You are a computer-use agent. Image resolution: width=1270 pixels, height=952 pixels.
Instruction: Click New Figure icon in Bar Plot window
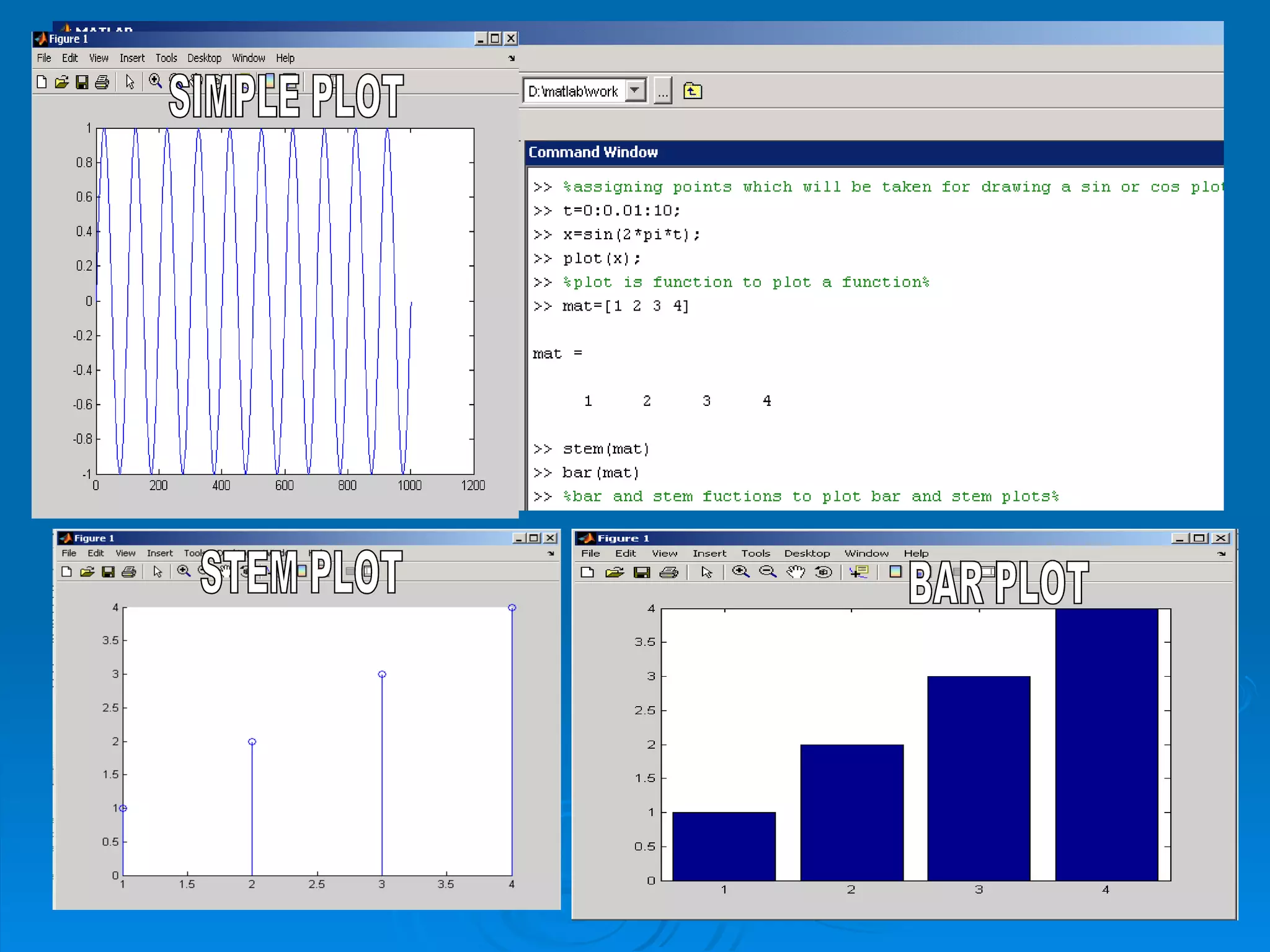tap(587, 572)
